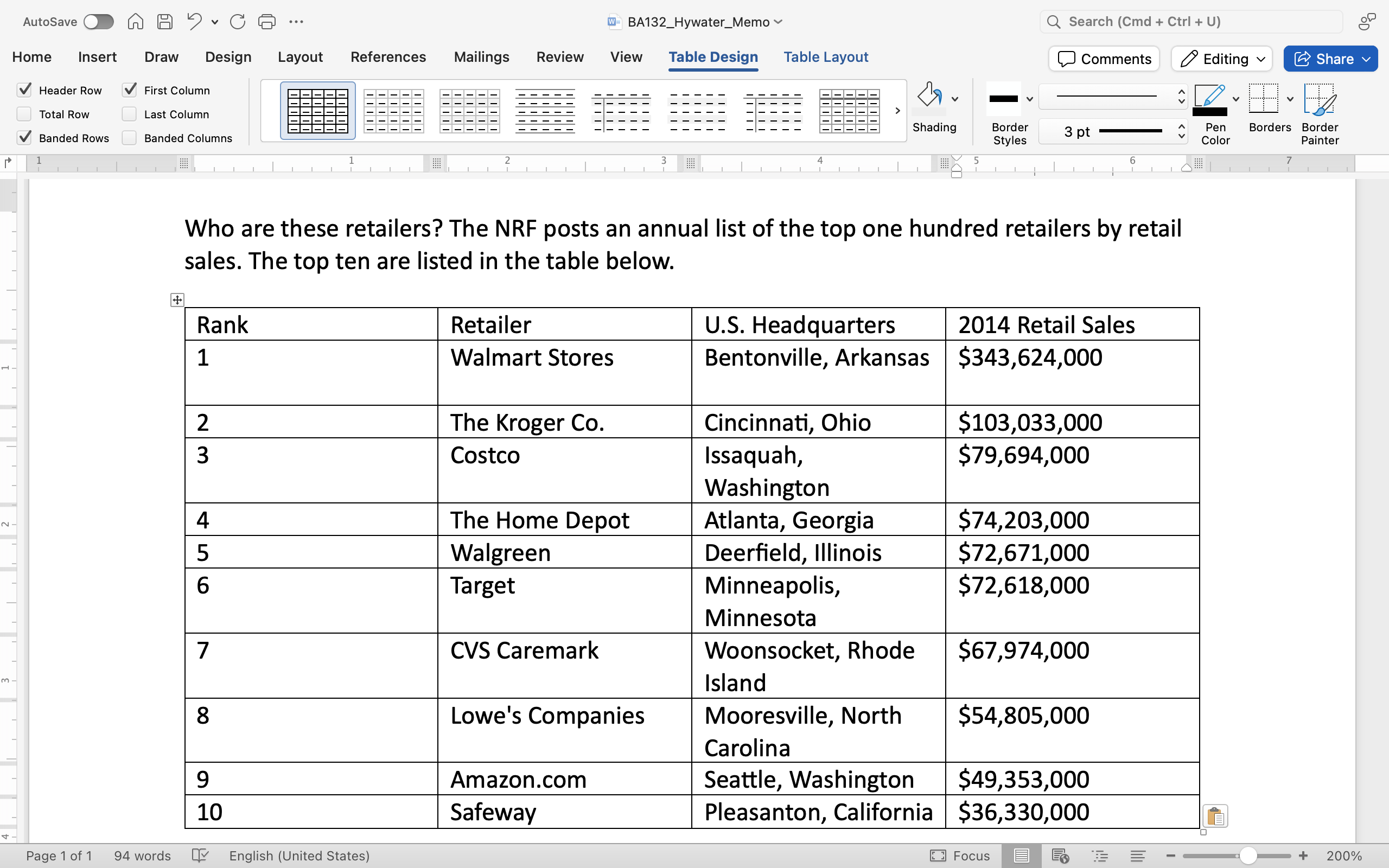Open the Design tab
Screen dimensions: 1389x868
[x=228, y=57]
